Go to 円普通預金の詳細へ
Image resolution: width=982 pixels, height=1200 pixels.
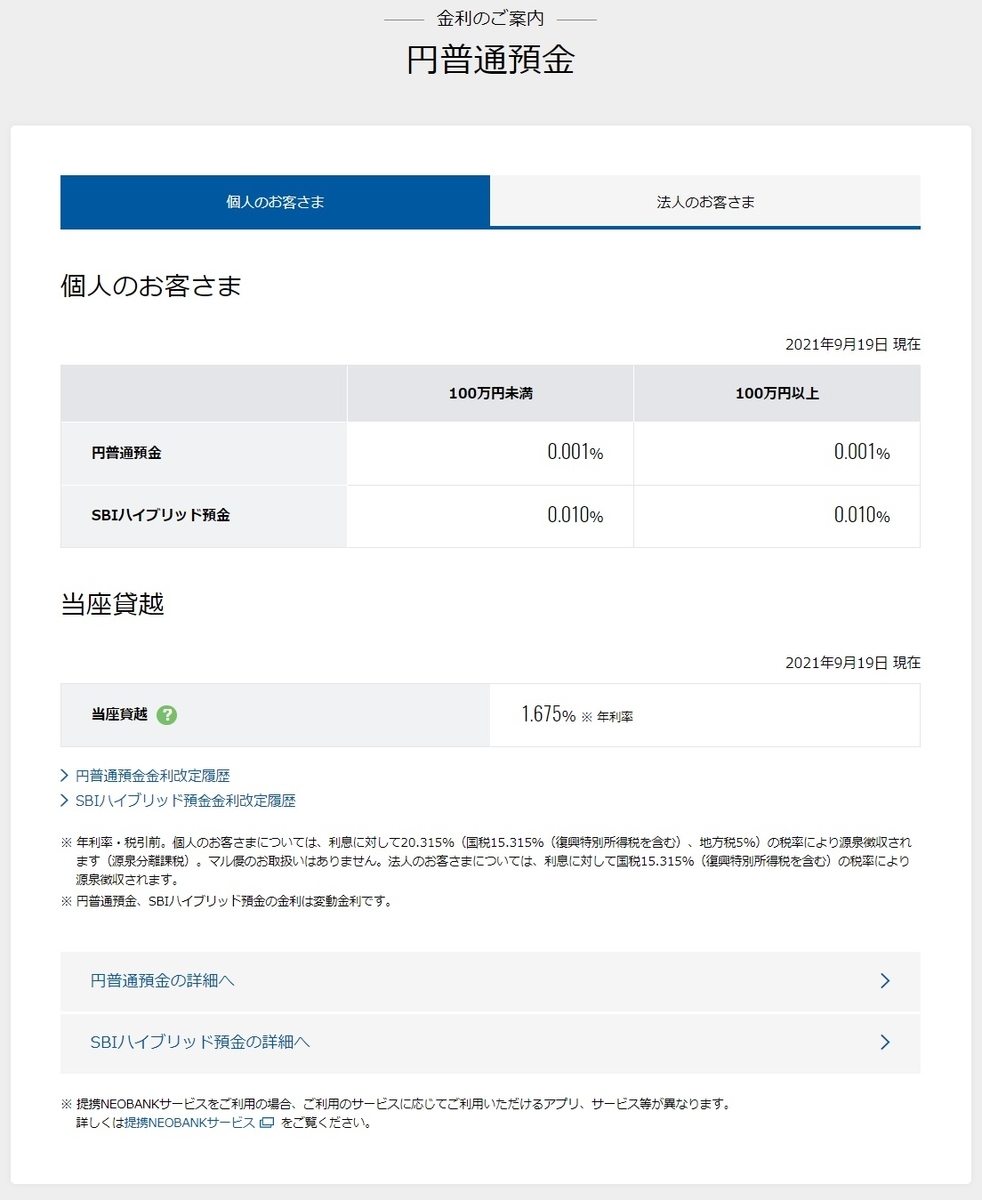490,981
